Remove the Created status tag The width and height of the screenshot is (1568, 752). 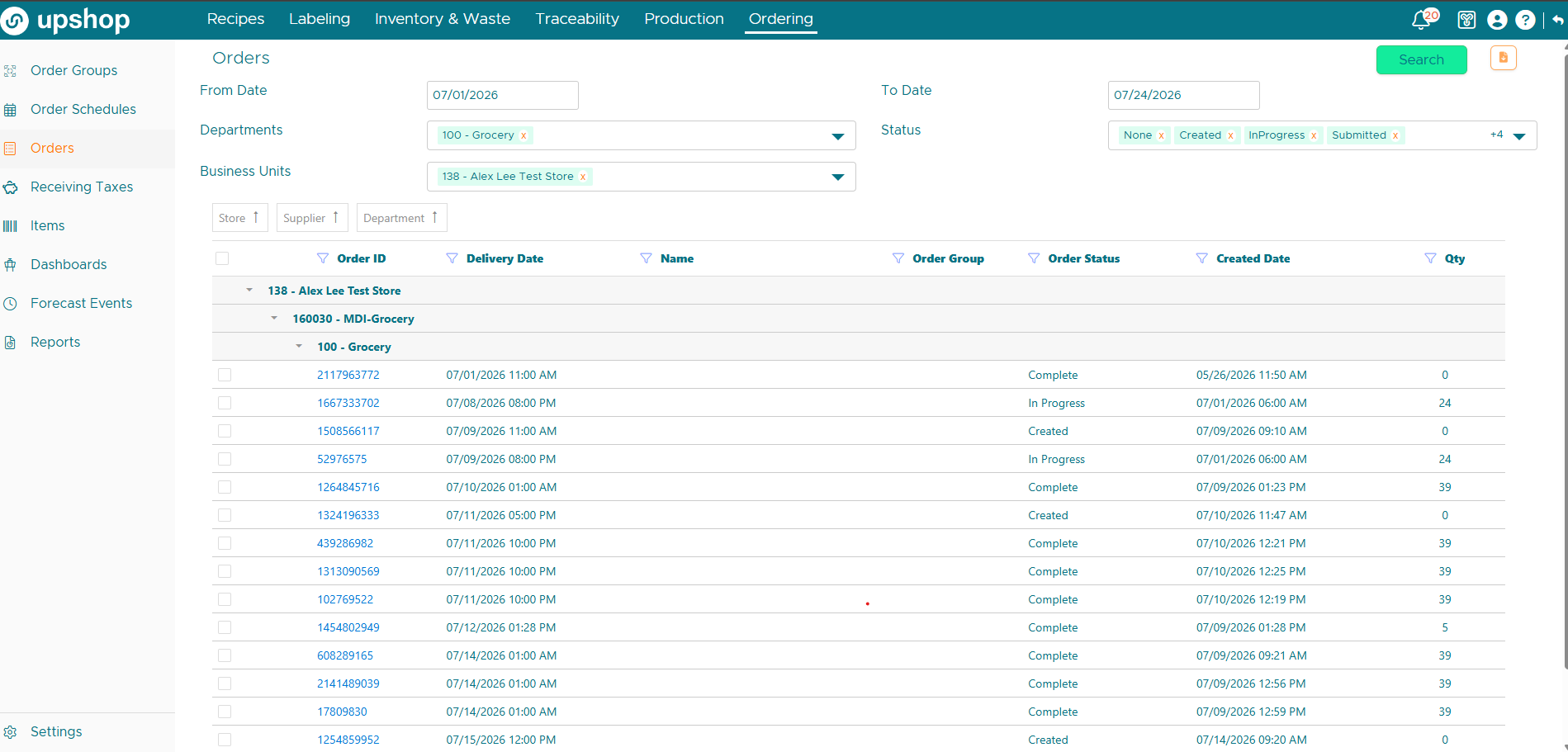click(x=1230, y=135)
